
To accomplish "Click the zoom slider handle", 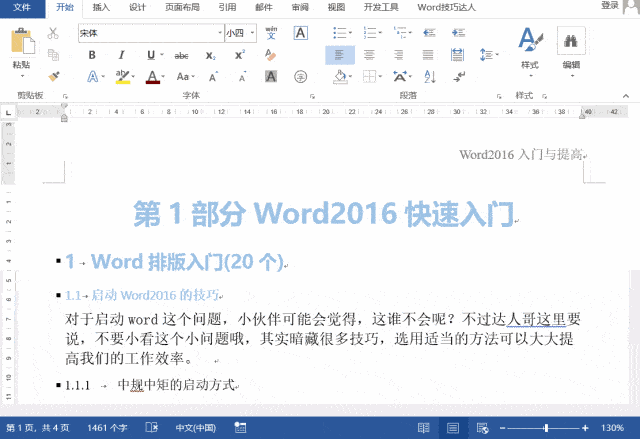I will pyautogui.click(x=546, y=428).
